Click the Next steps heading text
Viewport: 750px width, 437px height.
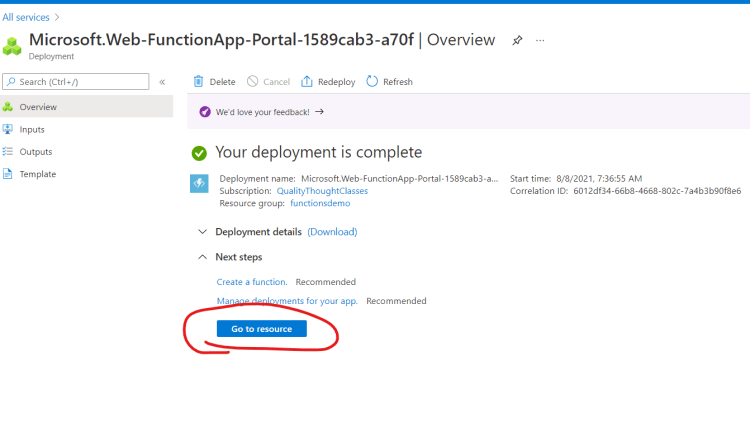(239, 257)
